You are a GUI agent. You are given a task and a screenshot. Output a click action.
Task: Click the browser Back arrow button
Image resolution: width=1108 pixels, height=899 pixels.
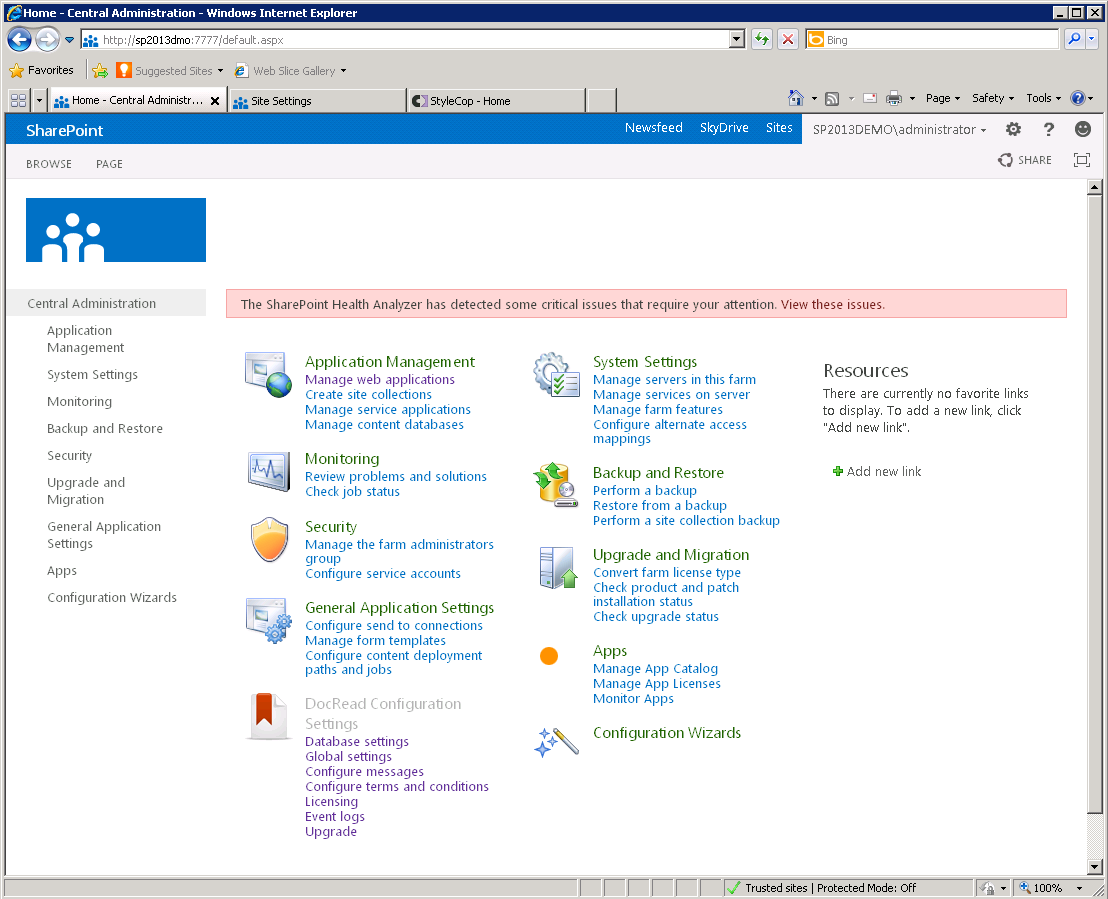click(20, 40)
